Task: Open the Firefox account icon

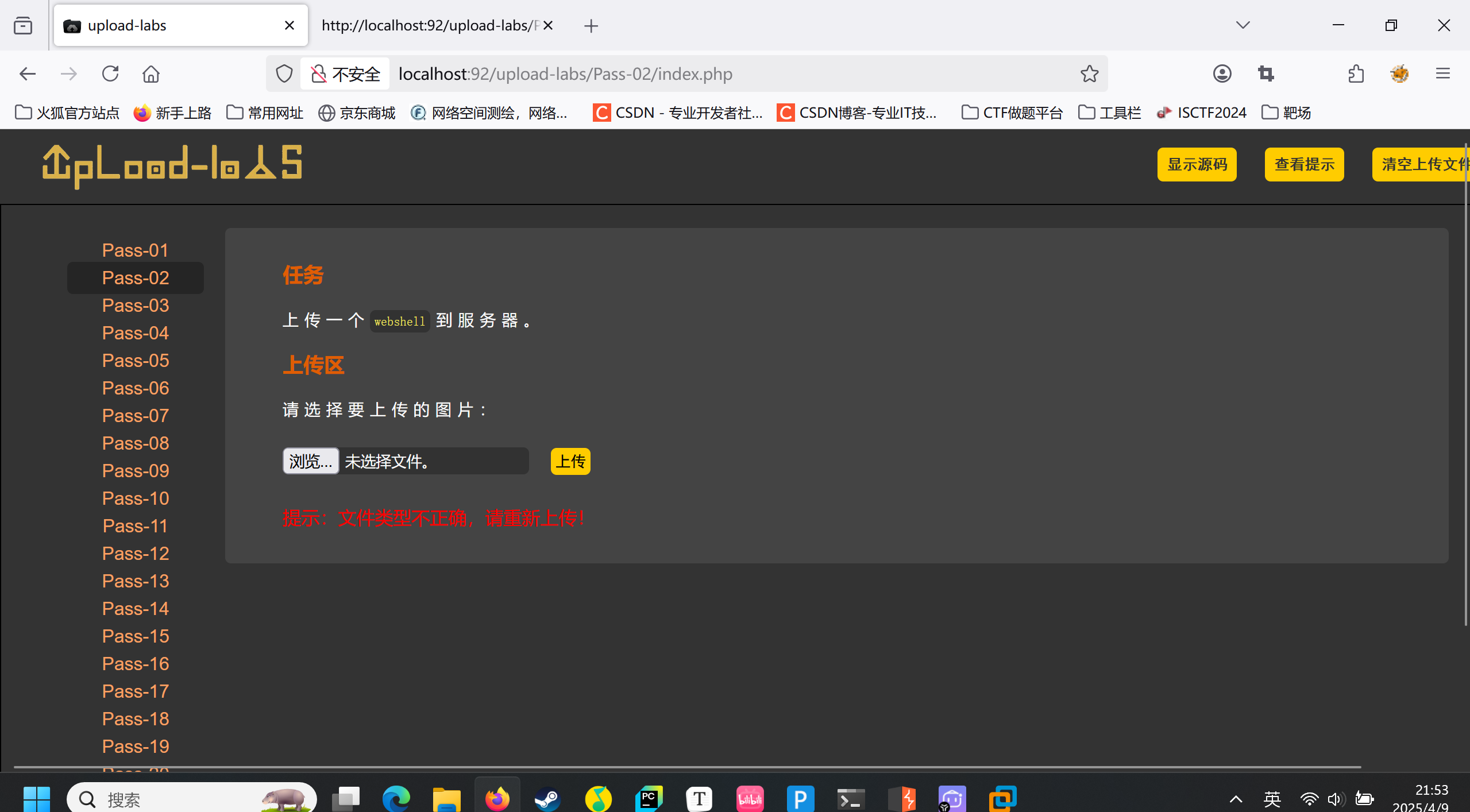Action: (1222, 74)
